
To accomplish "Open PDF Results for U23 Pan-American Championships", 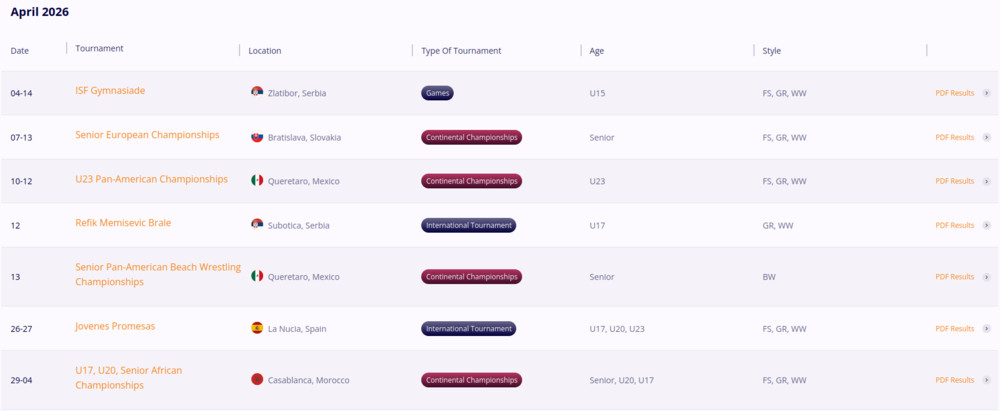I will point(954,181).
